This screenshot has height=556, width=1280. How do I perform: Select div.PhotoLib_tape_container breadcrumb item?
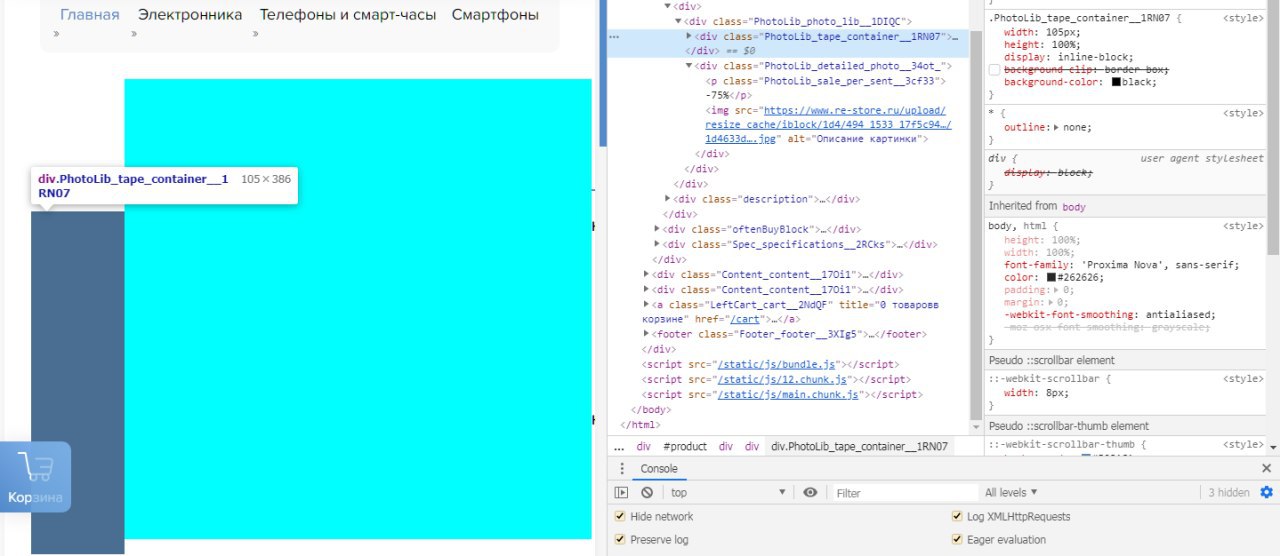[859, 447]
